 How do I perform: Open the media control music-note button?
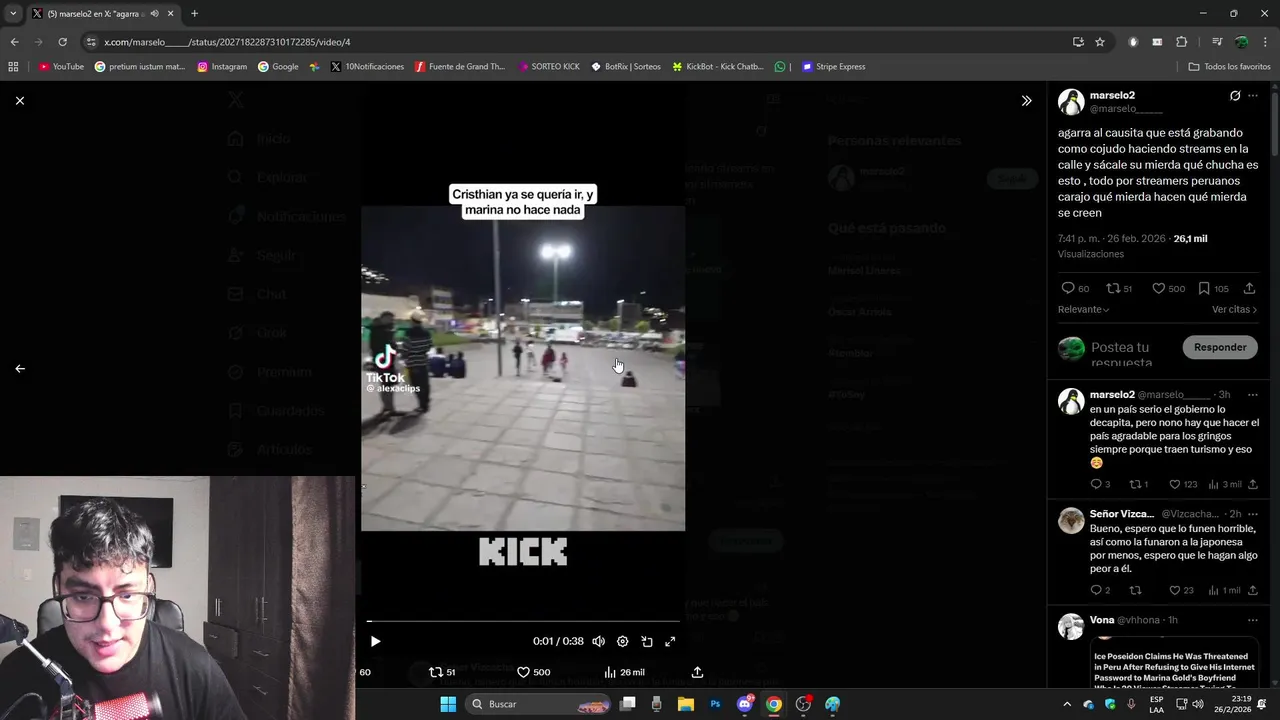coord(1217,42)
